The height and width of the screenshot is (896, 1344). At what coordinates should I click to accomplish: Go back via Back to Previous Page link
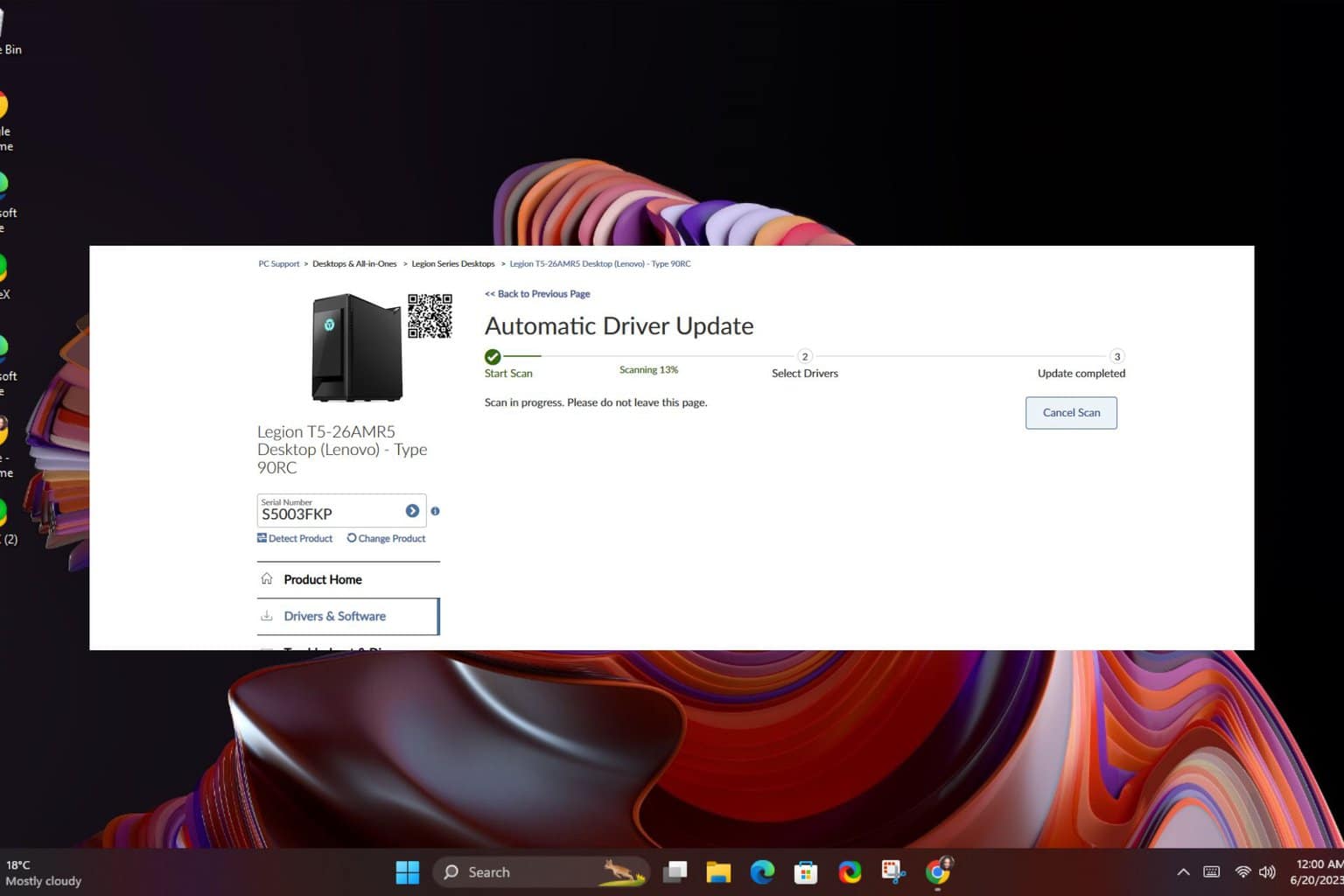(537, 294)
